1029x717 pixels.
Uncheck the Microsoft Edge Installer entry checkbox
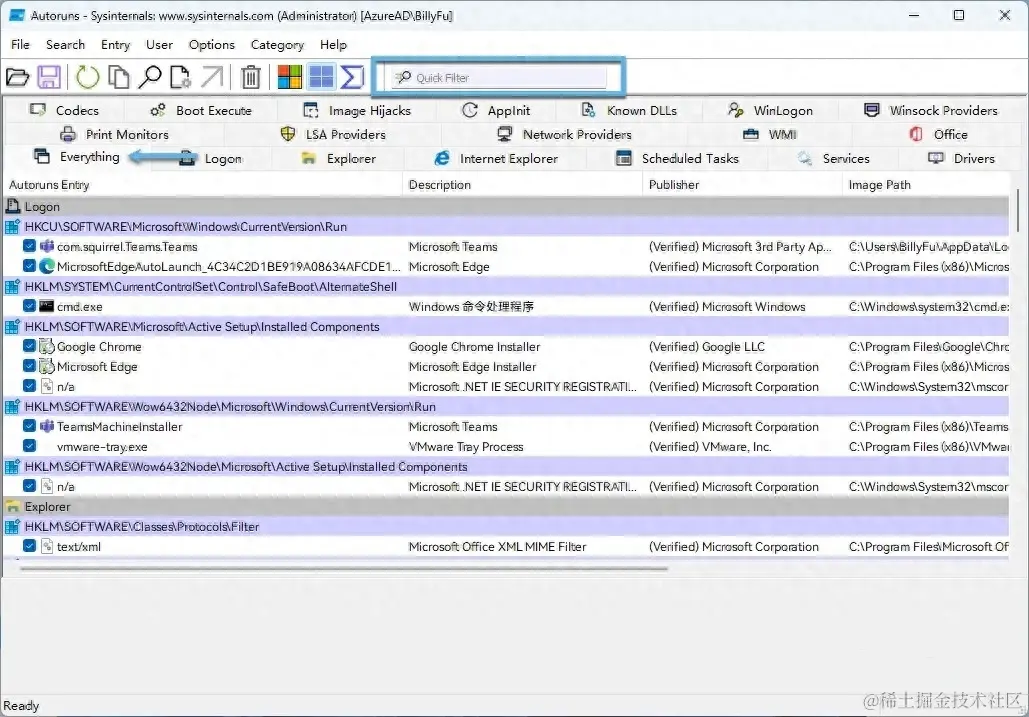click(x=29, y=366)
